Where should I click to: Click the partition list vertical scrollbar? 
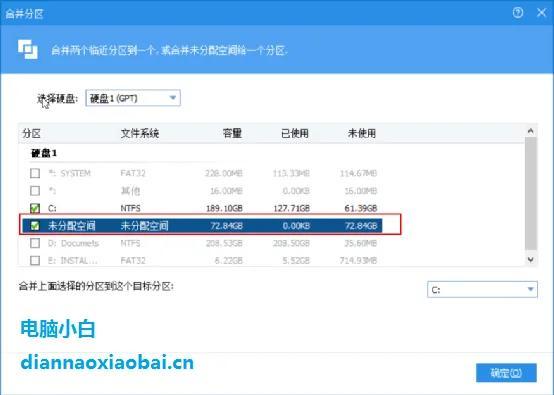[530, 195]
